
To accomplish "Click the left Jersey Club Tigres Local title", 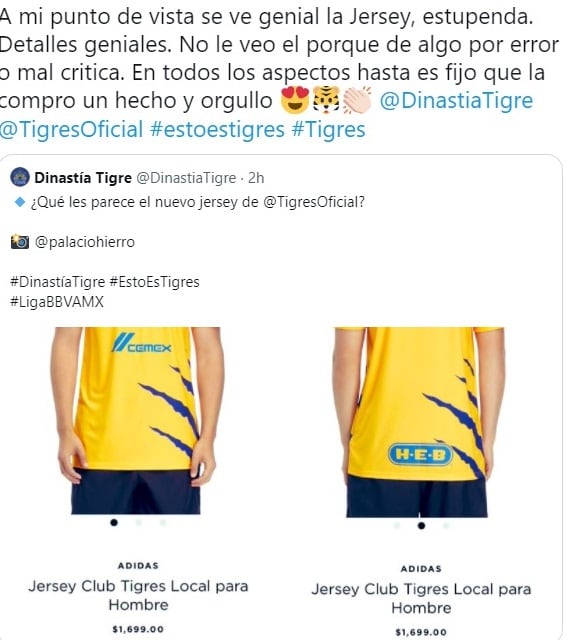I will pyautogui.click(x=138, y=596).
